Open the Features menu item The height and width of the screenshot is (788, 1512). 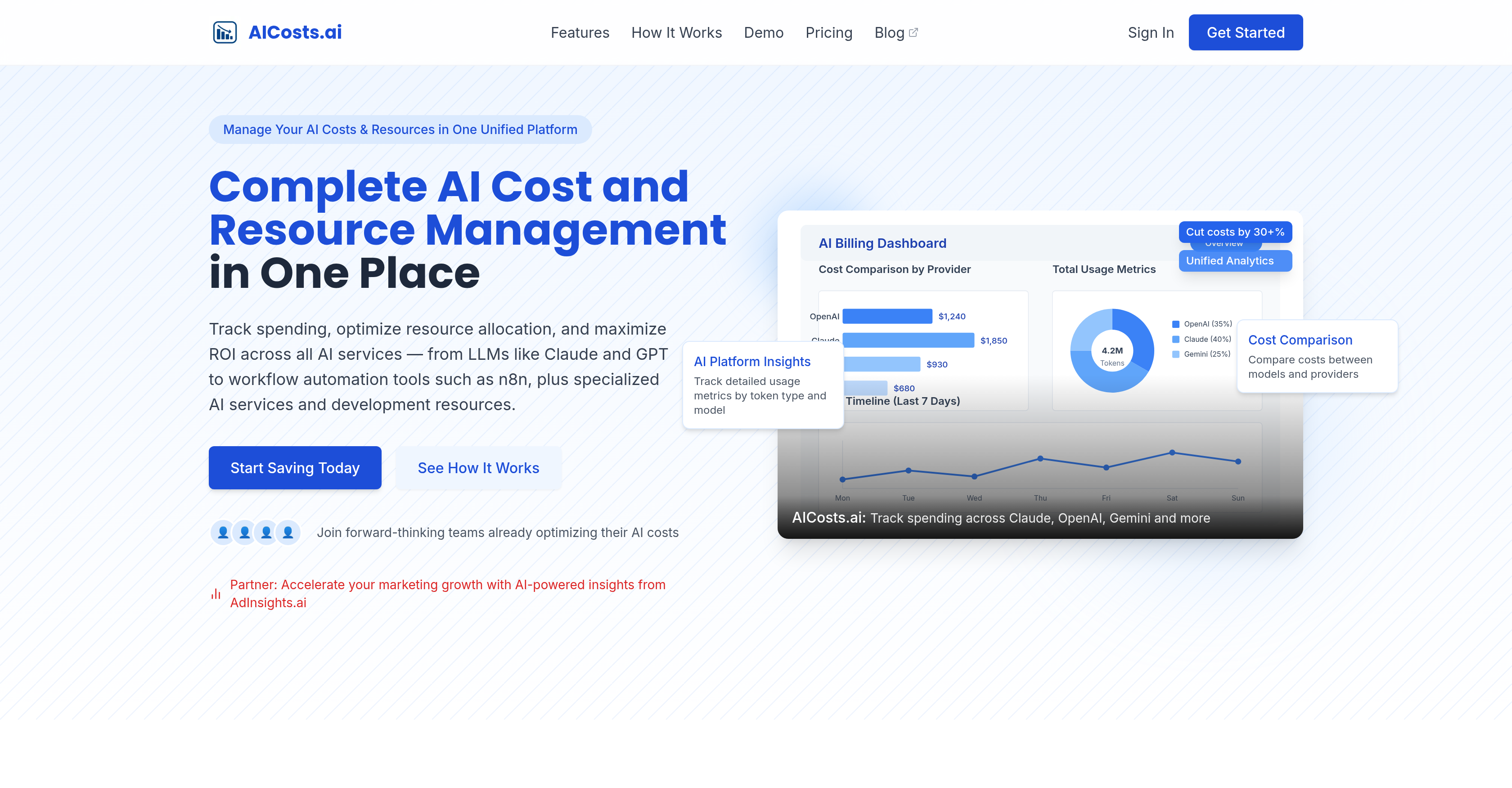[x=580, y=32]
